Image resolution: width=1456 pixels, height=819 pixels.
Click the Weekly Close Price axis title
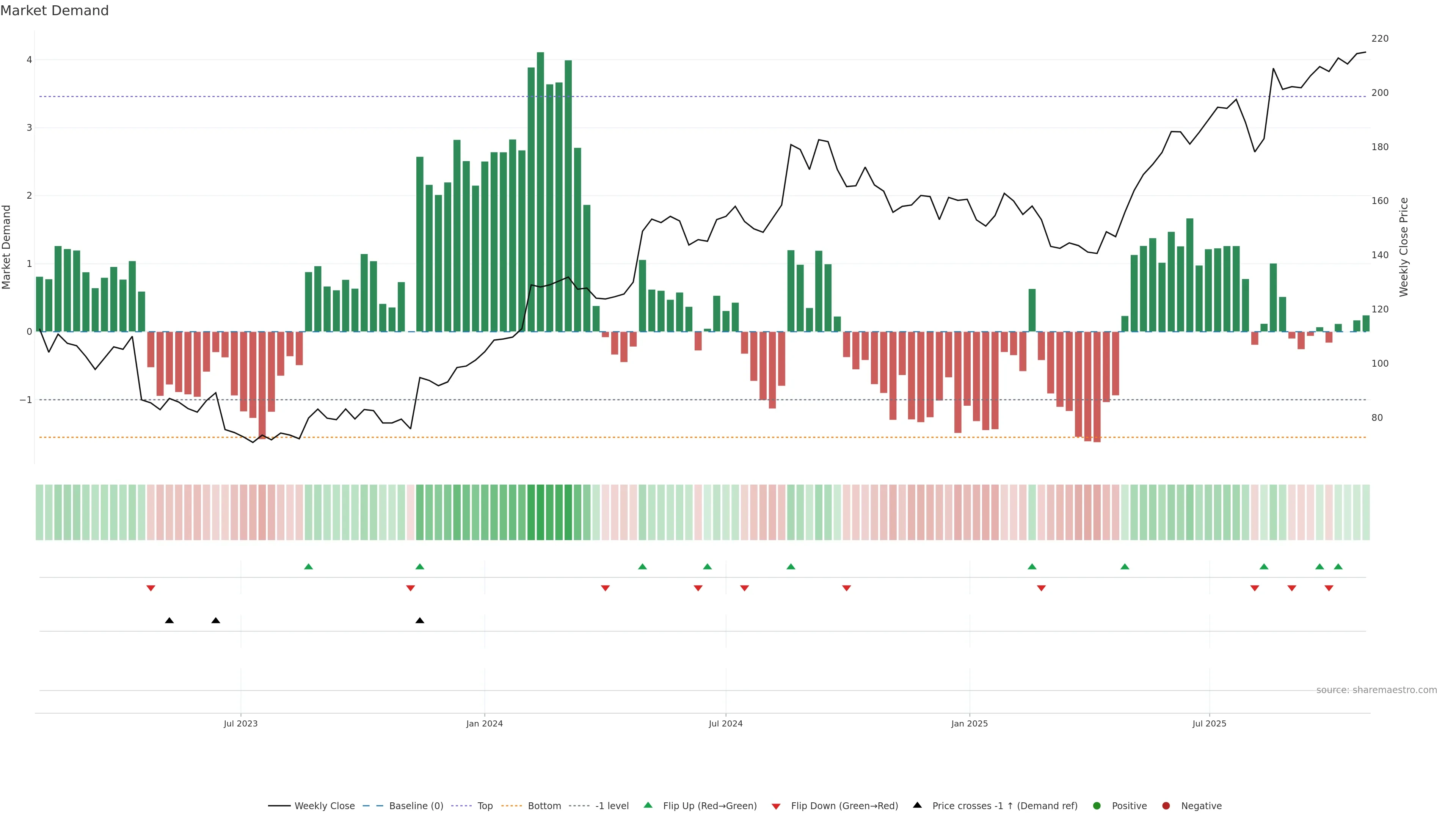coord(1404,247)
